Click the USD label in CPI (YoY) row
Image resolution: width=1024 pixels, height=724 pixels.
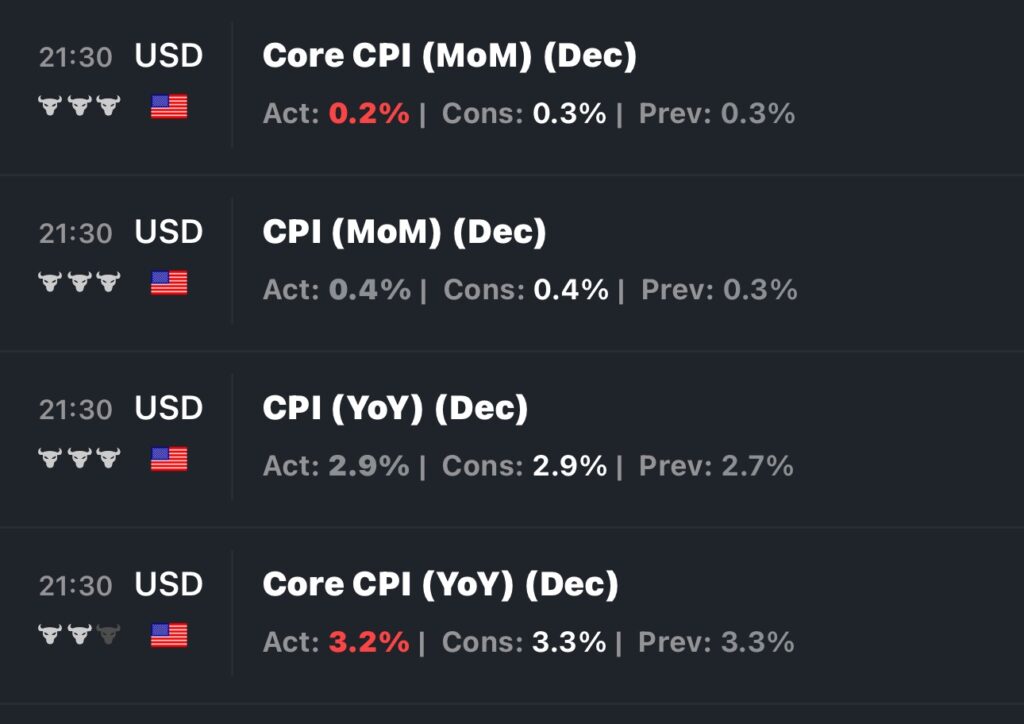coord(168,408)
